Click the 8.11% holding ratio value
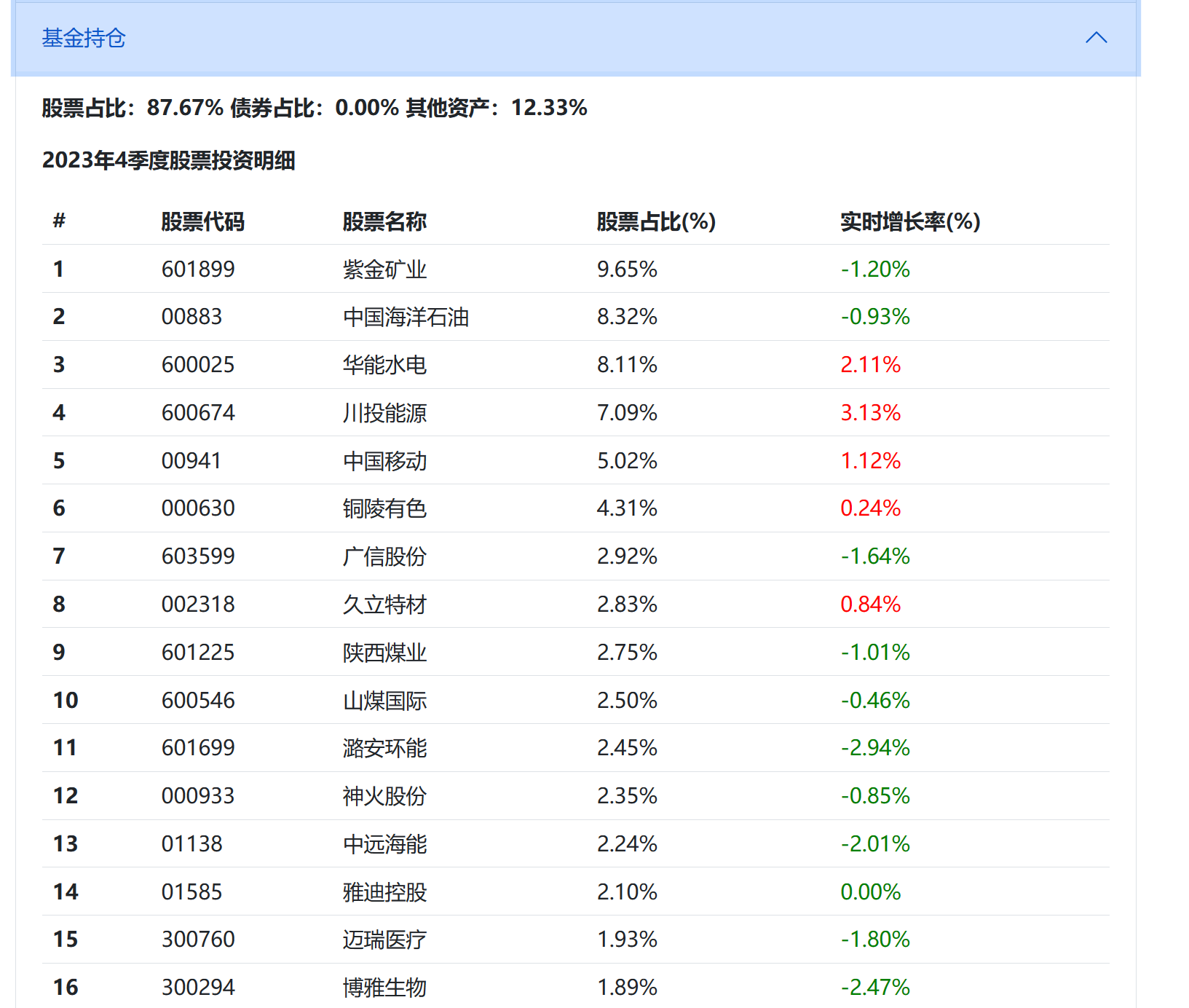 click(627, 365)
